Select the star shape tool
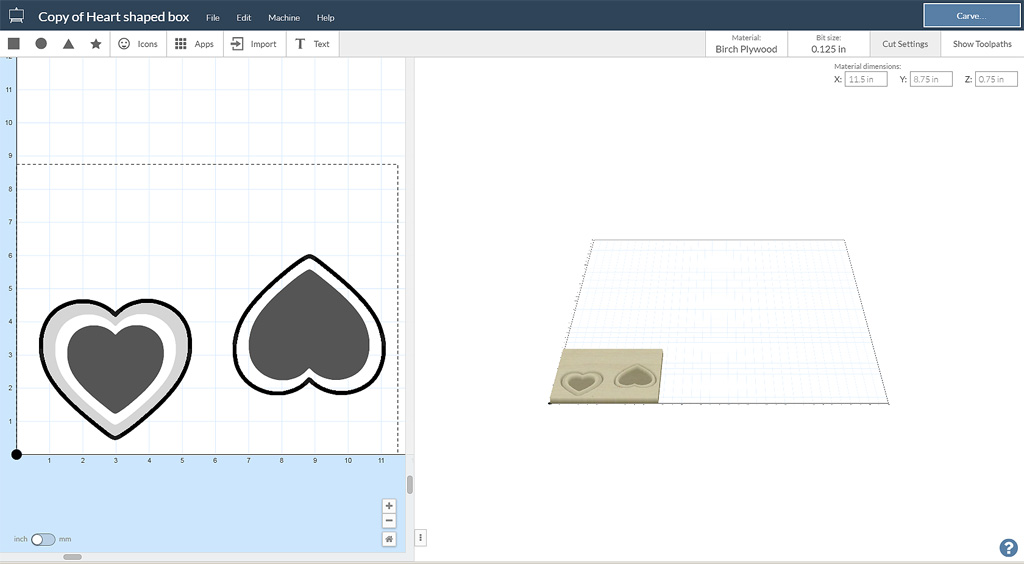Screen dimensions: 1024x564 (x=95, y=44)
